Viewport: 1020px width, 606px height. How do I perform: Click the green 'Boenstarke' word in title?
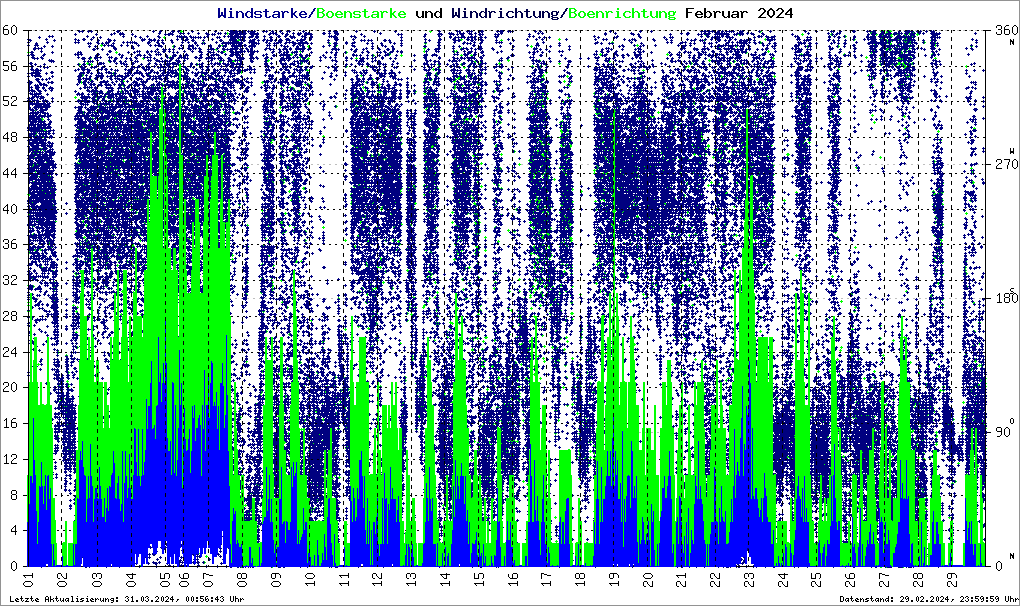pyautogui.click(x=361, y=14)
